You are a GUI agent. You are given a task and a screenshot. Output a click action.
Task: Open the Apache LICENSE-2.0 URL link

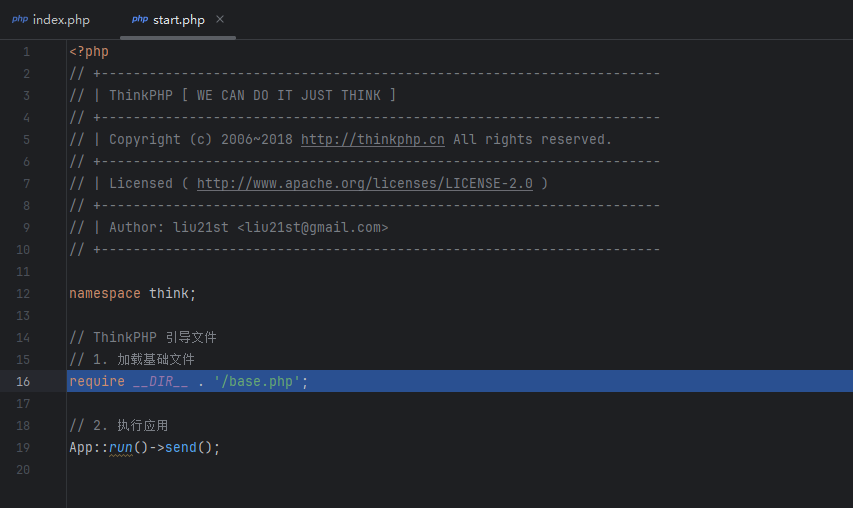(364, 183)
